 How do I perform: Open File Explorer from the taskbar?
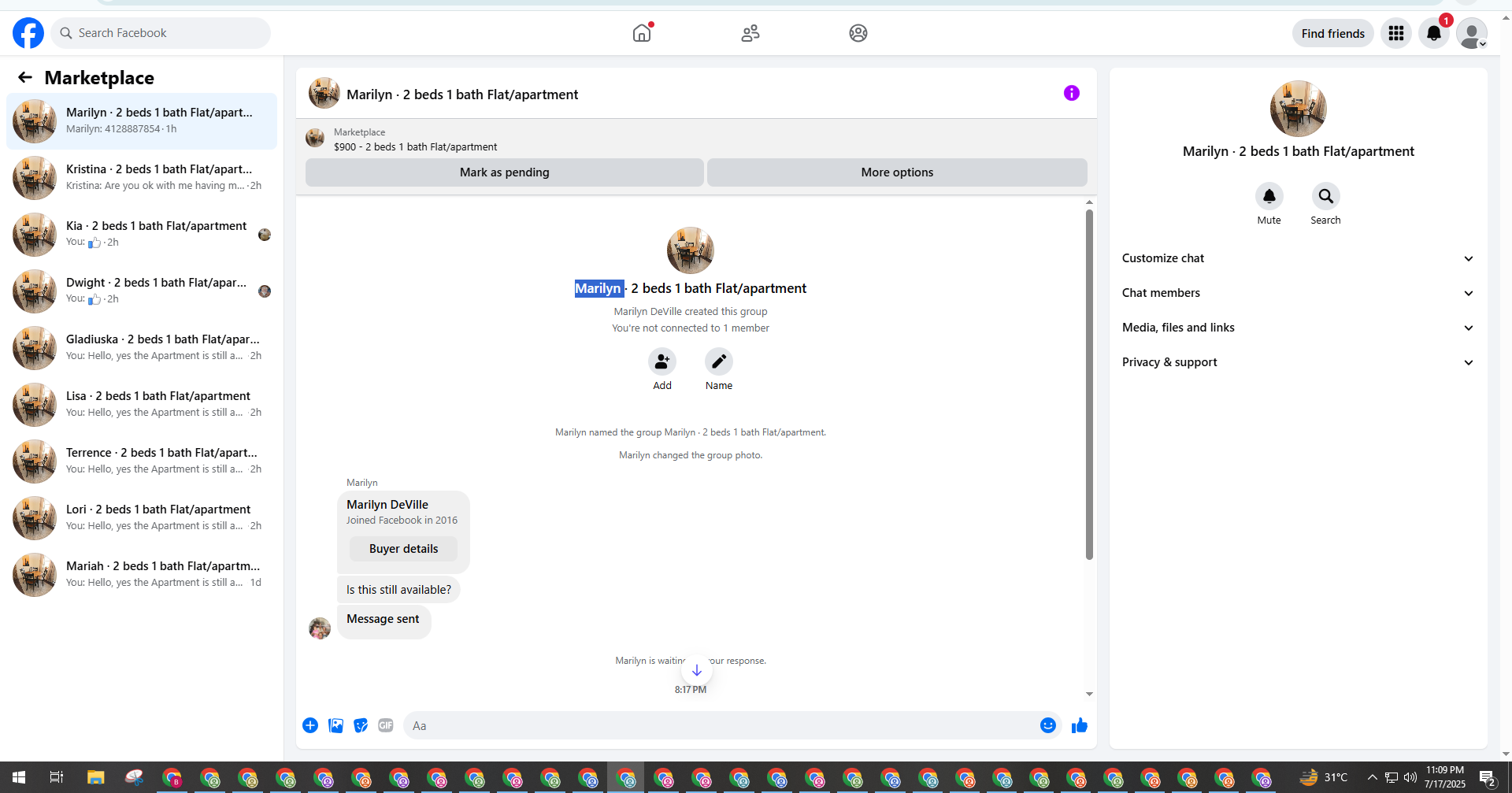[95, 778]
